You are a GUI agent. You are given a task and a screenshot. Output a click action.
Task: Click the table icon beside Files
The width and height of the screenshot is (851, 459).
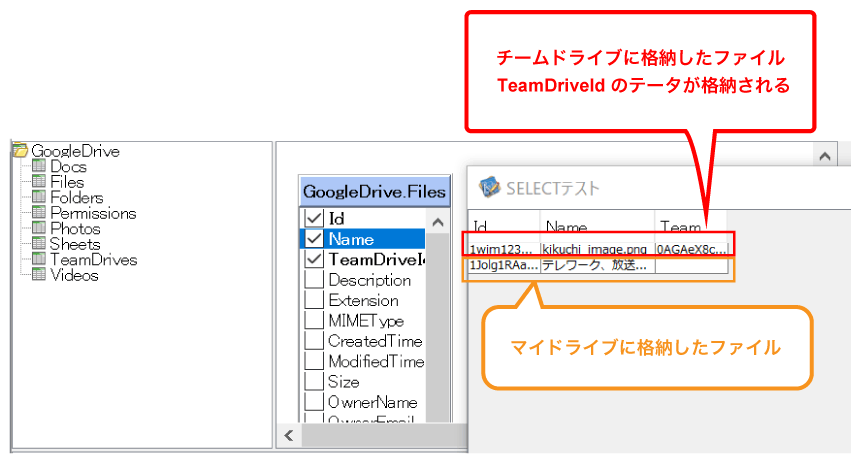[39, 181]
